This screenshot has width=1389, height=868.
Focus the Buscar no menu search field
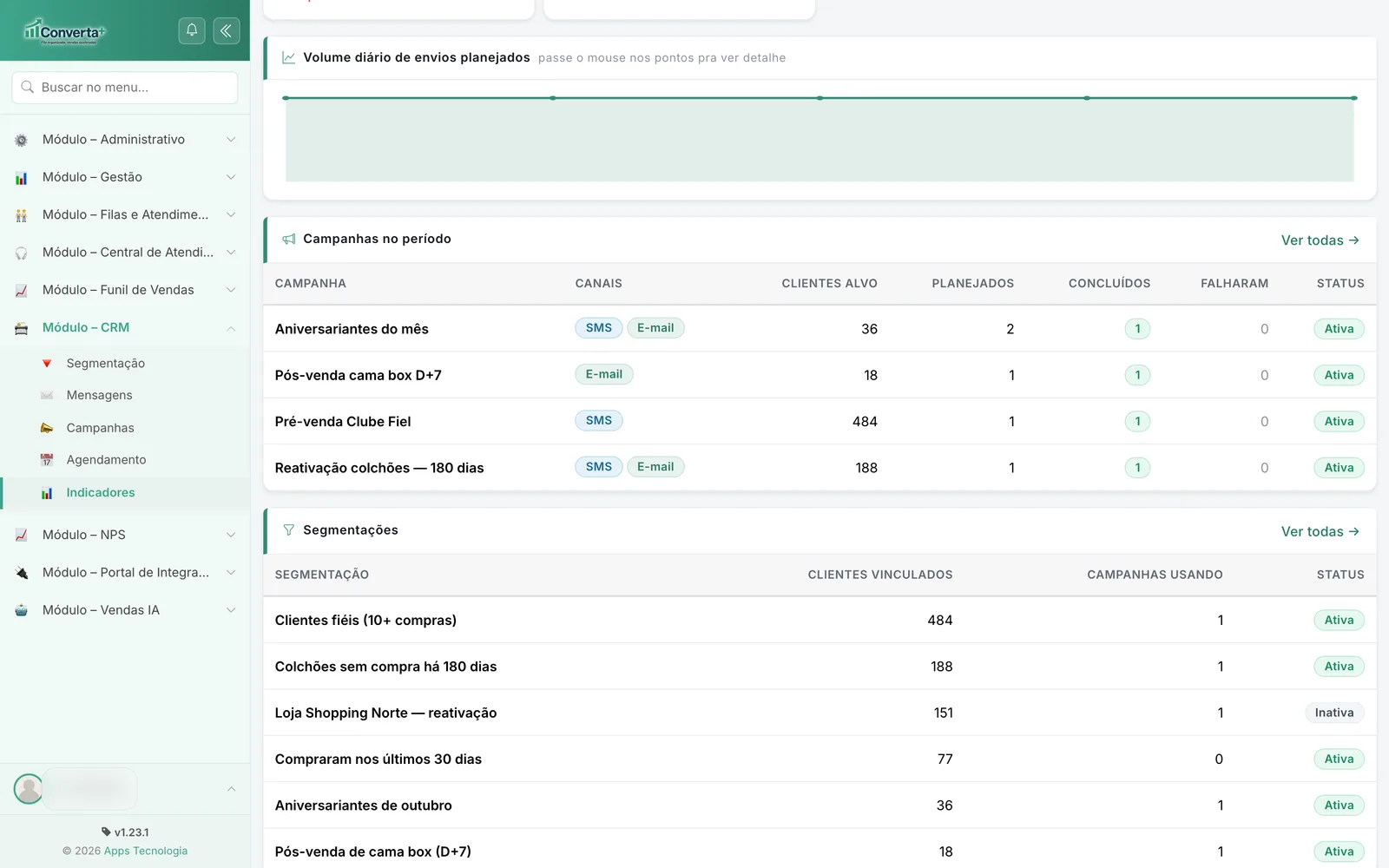pyautogui.click(x=125, y=88)
